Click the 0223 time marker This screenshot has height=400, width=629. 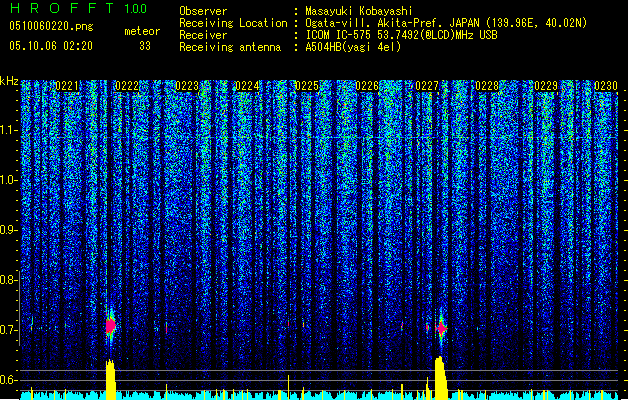click(187, 86)
